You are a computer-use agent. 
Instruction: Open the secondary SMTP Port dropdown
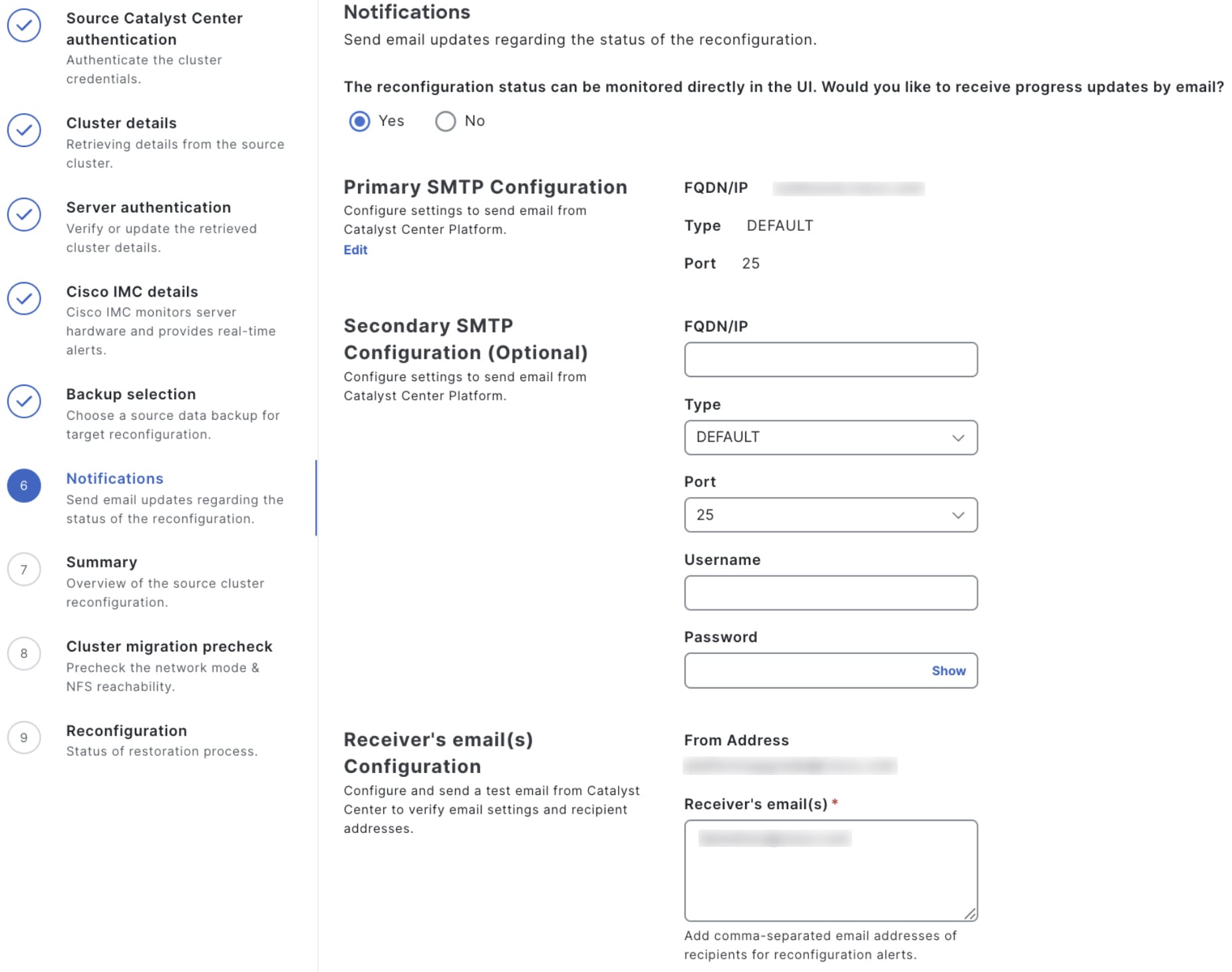tap(830, 515)
